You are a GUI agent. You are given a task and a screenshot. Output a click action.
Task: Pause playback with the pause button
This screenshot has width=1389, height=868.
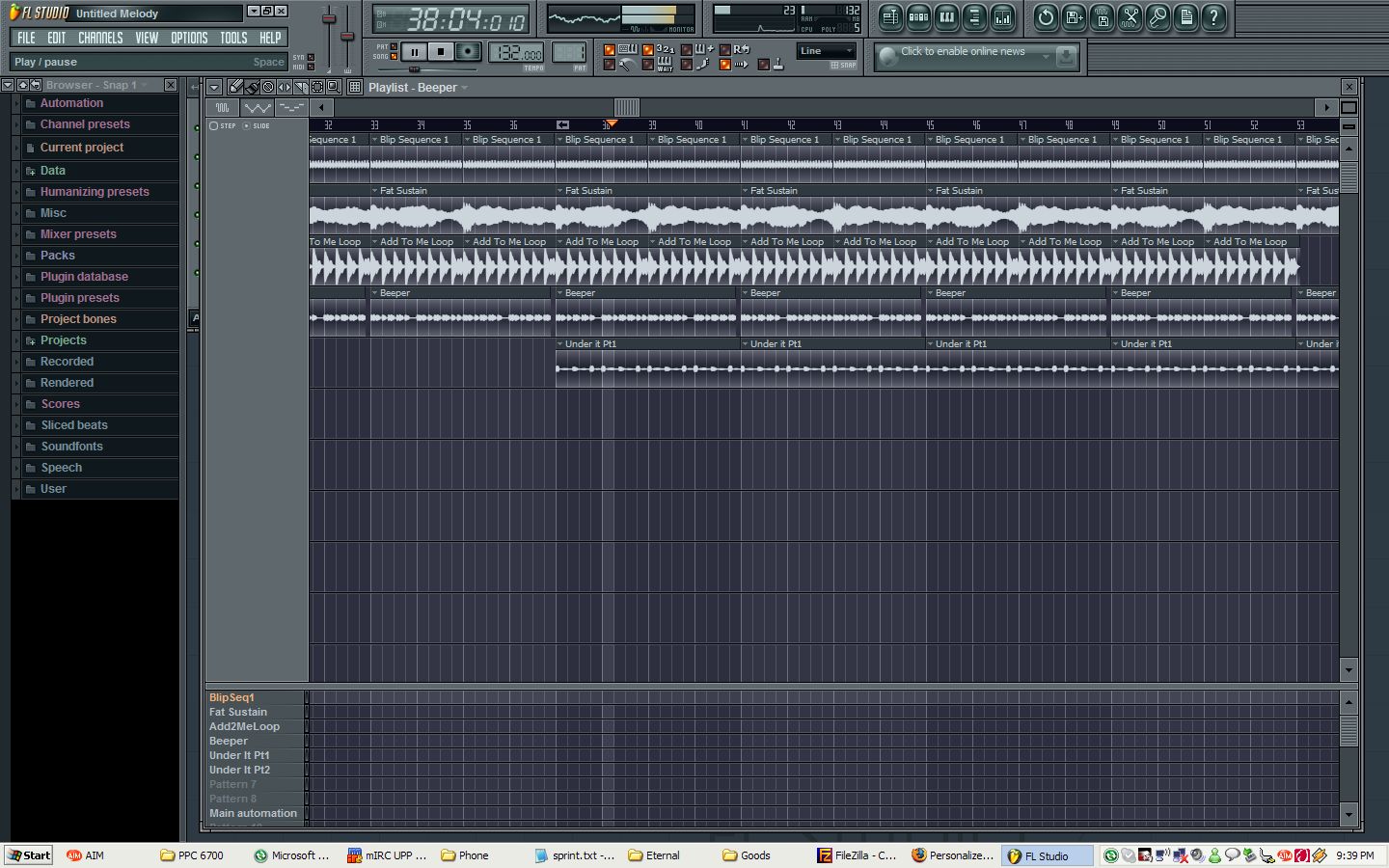[414, 52]
